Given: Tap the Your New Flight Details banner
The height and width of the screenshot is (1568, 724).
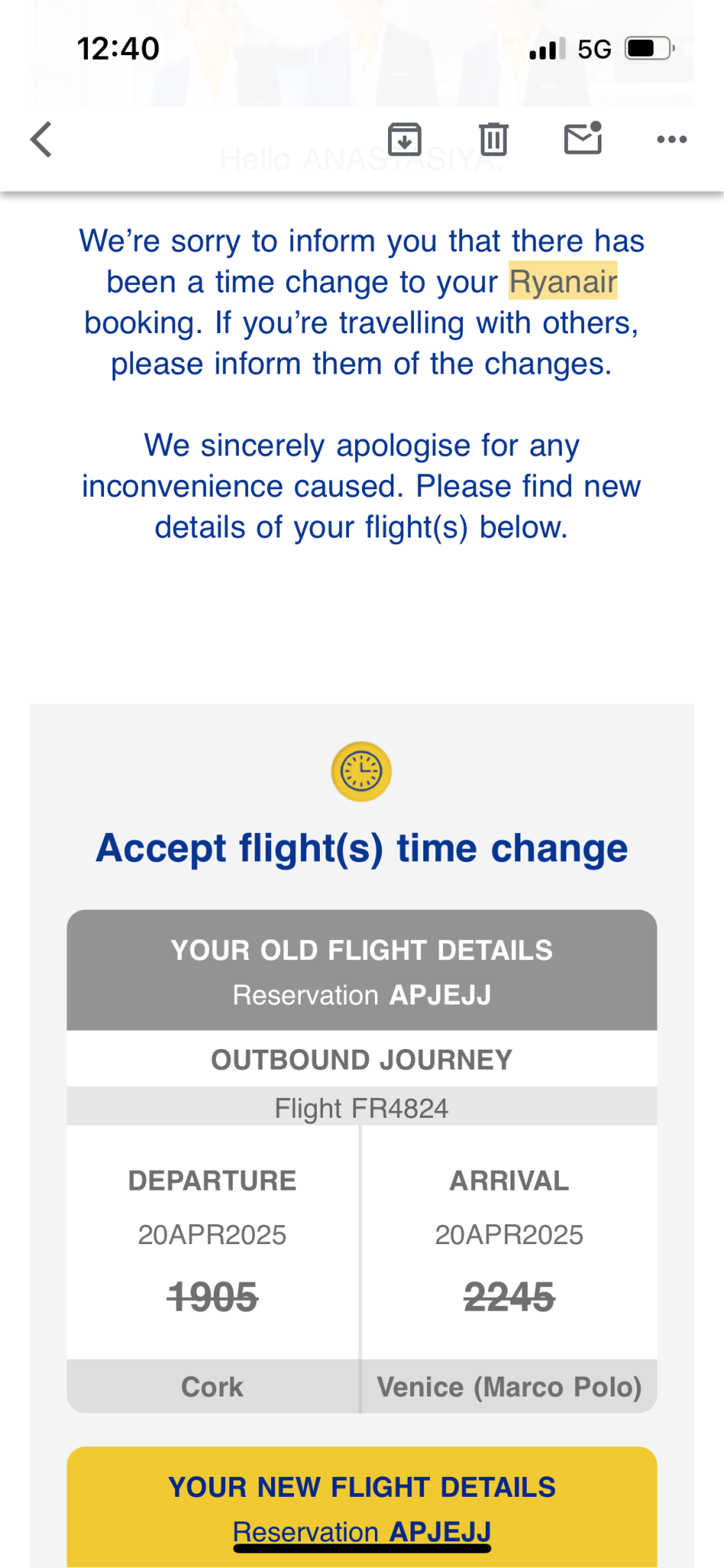Looking at the screenshot, I should tap(362, 1487).
